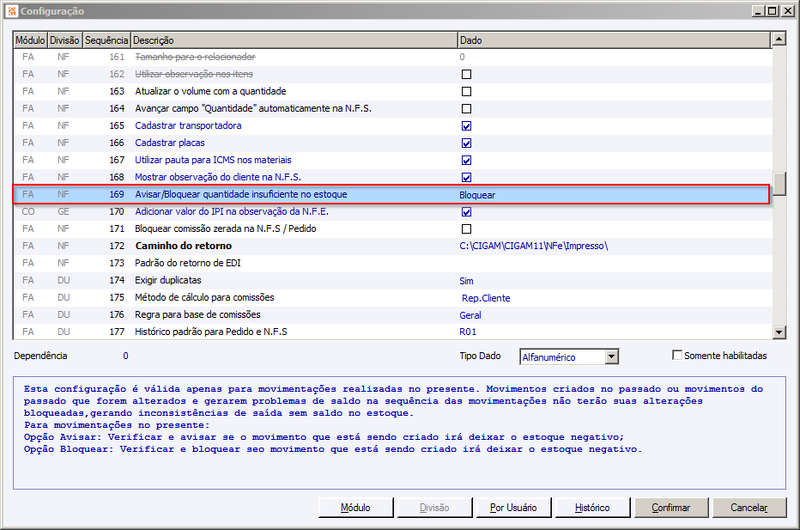Click the Por Usuário button
The image size is (800, 530).
pos(513,508)
